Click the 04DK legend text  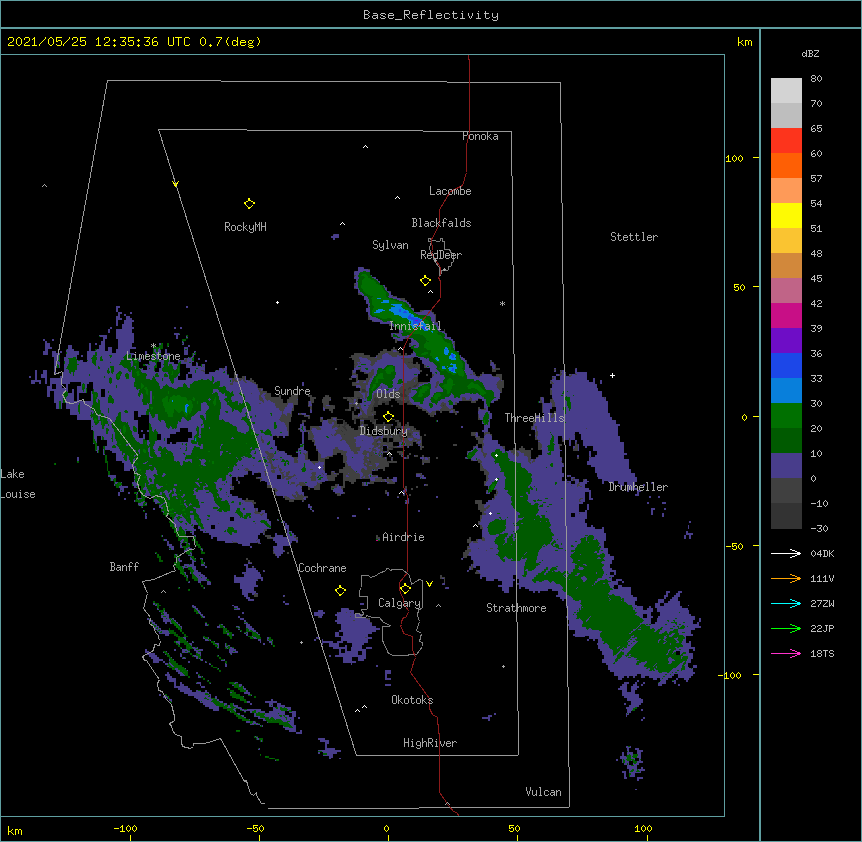(822, 553)
